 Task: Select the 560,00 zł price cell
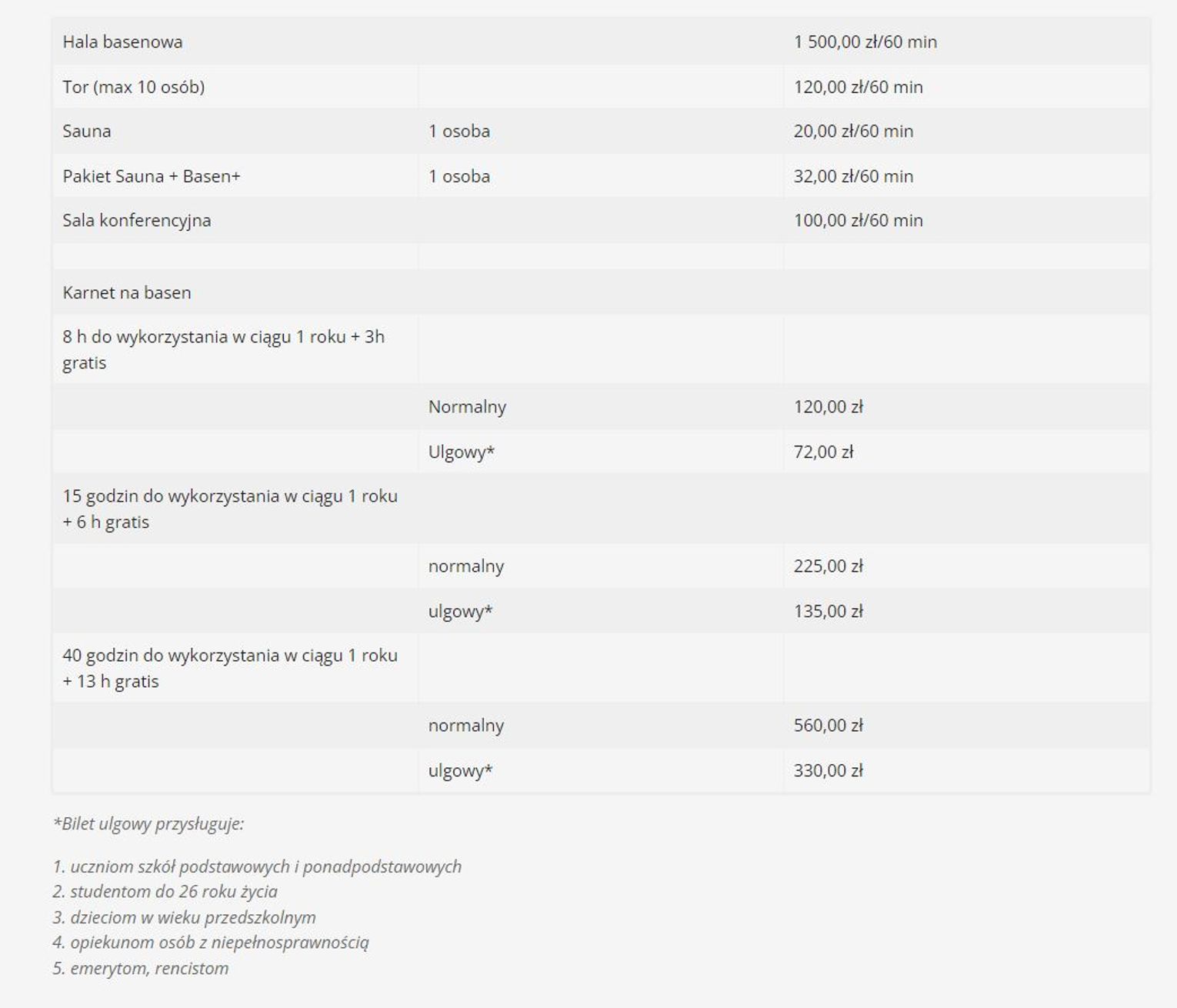coord(828,725)
